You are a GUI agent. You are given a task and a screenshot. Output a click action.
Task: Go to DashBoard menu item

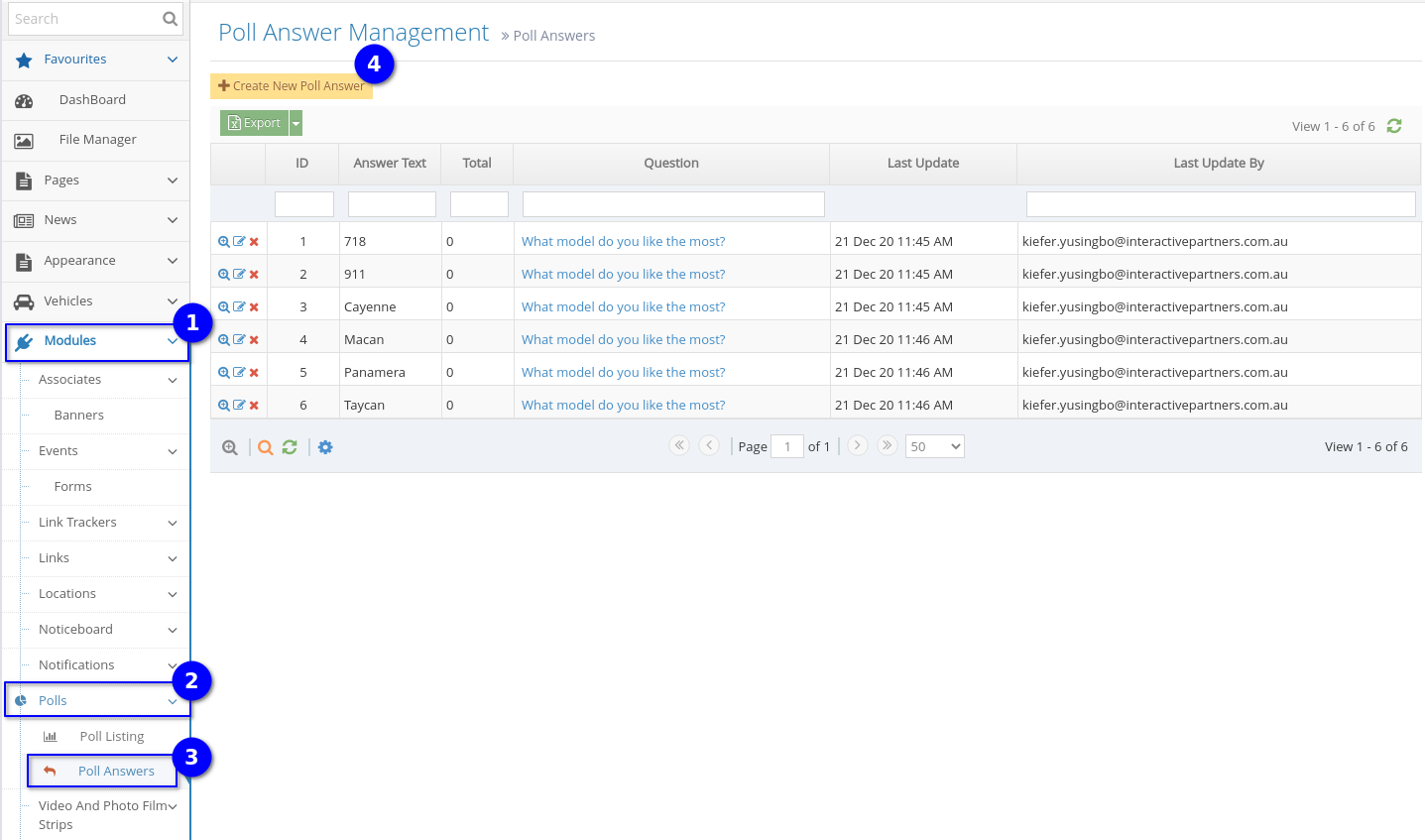coord(92,100)
